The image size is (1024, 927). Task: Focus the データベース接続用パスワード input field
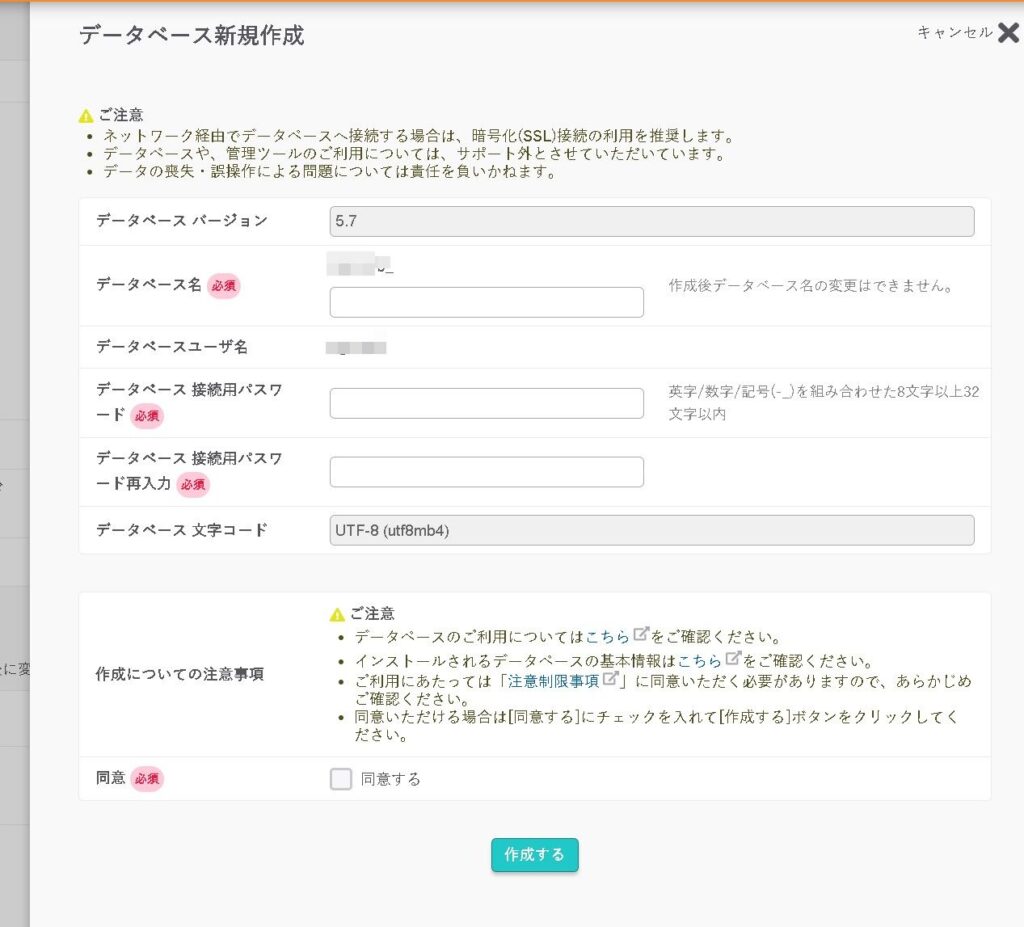(x=486, y=403)
